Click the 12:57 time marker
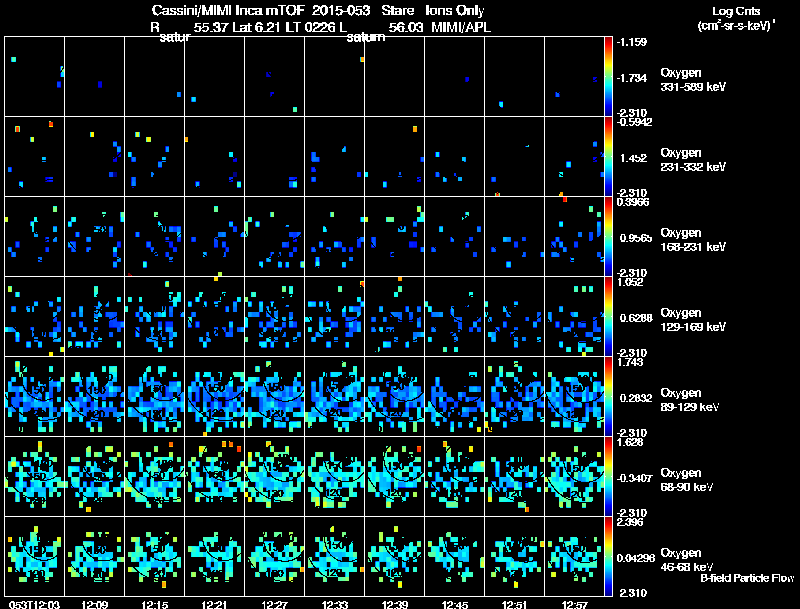The image size is (800, 609). coord(574,605)
